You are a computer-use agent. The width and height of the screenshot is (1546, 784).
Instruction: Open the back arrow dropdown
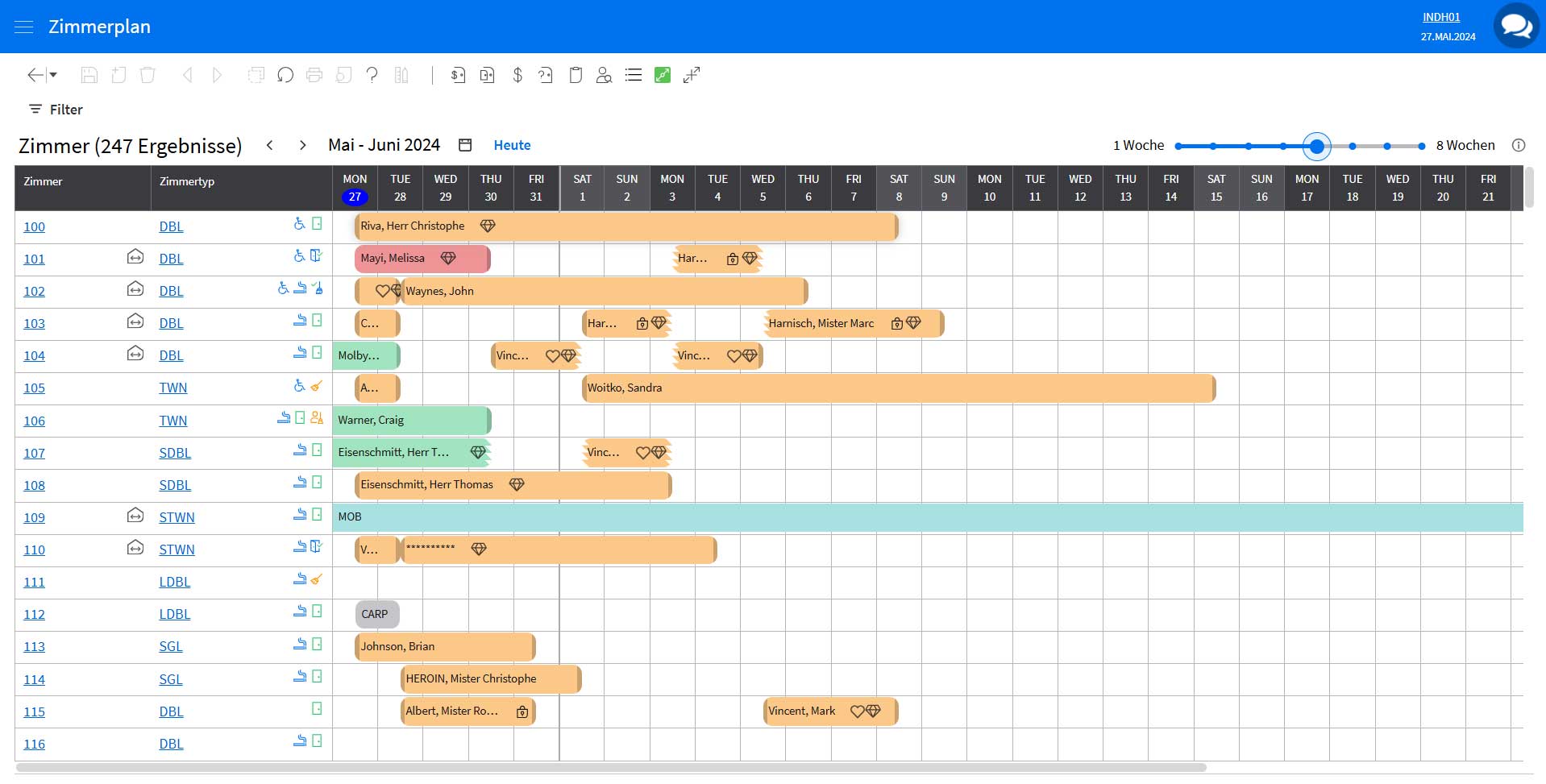point(42,75)
